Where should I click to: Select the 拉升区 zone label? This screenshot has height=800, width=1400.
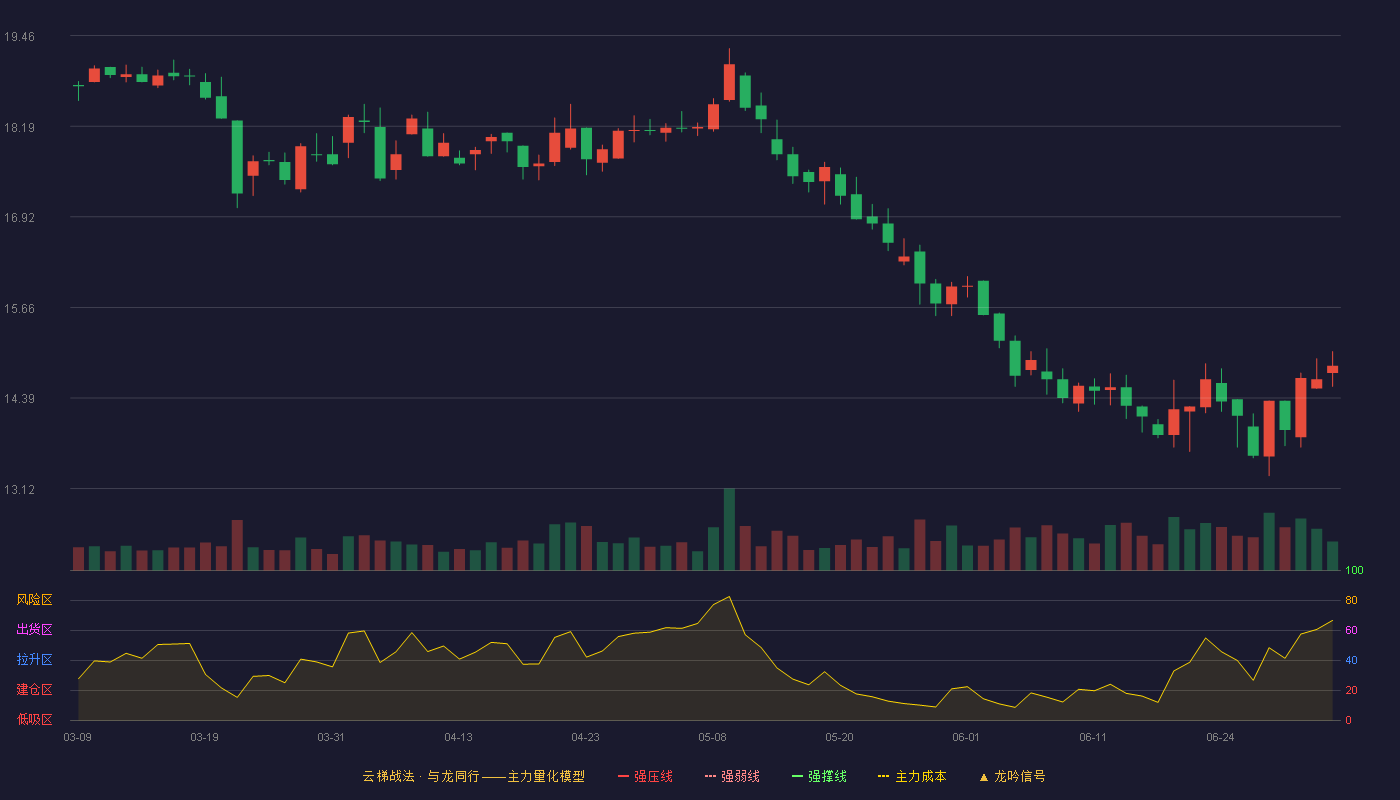click(34, 660)
